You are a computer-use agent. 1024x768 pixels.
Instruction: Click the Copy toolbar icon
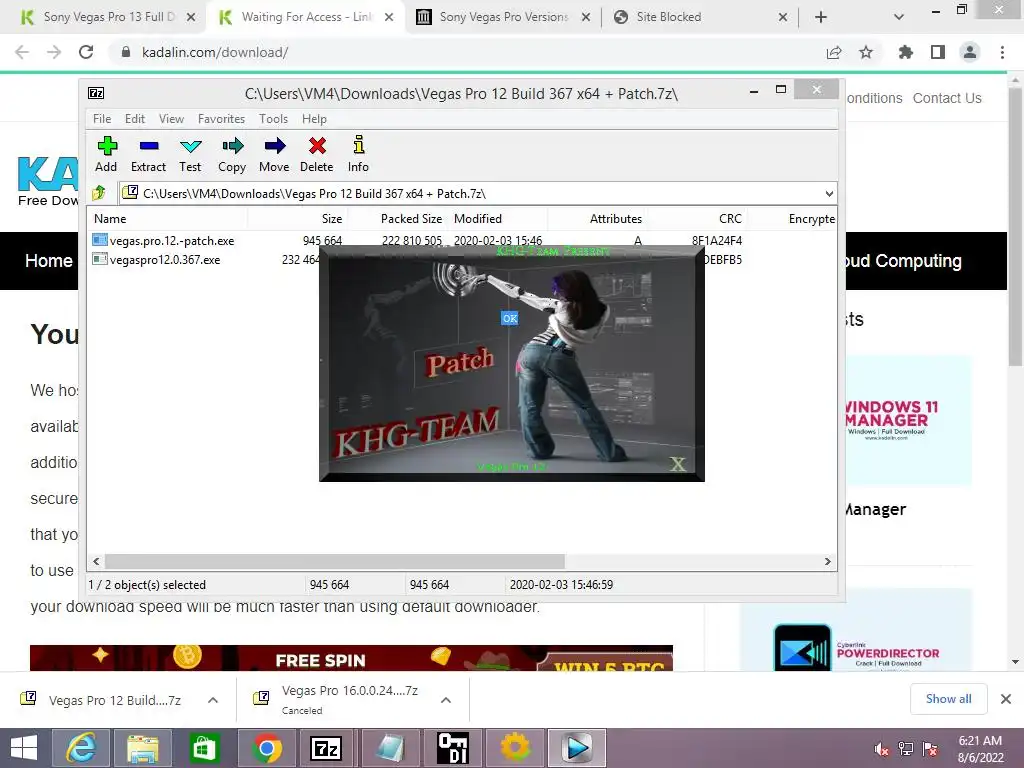click(232, 155)
